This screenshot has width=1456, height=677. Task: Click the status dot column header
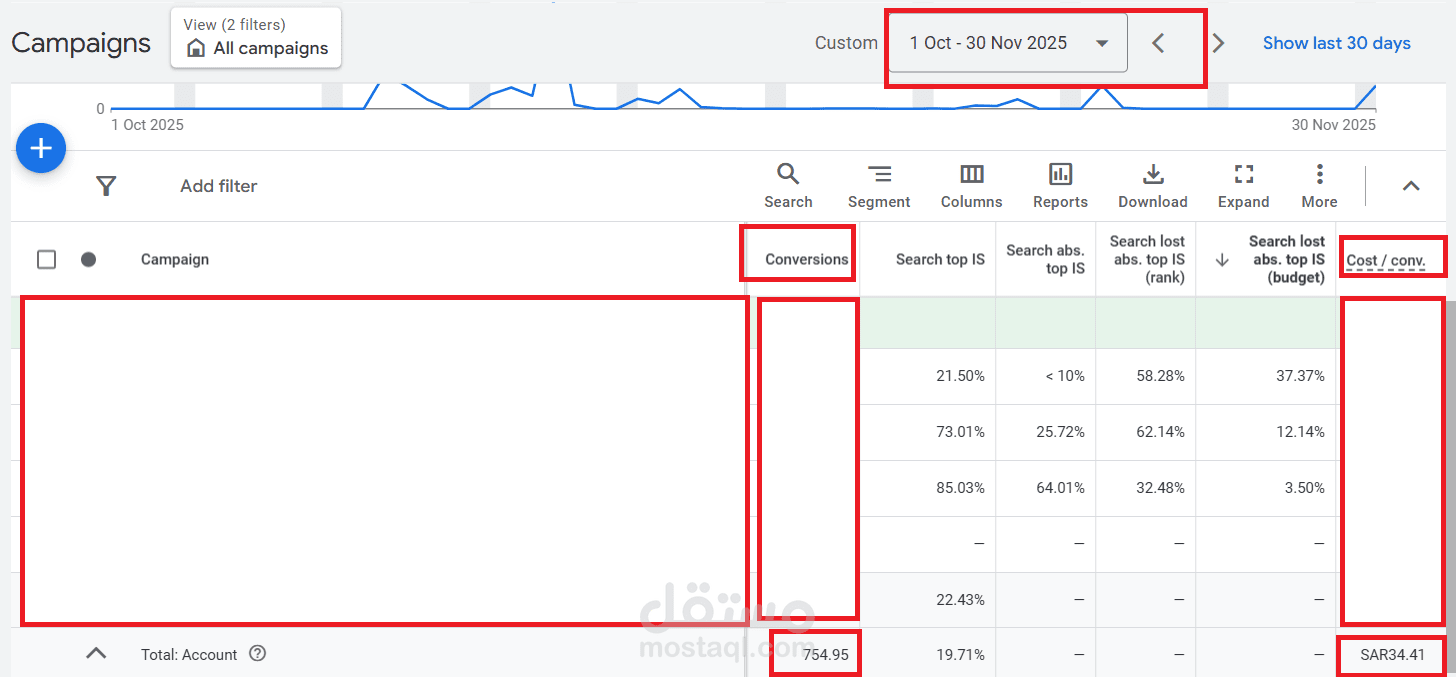[x=88, y=260]
